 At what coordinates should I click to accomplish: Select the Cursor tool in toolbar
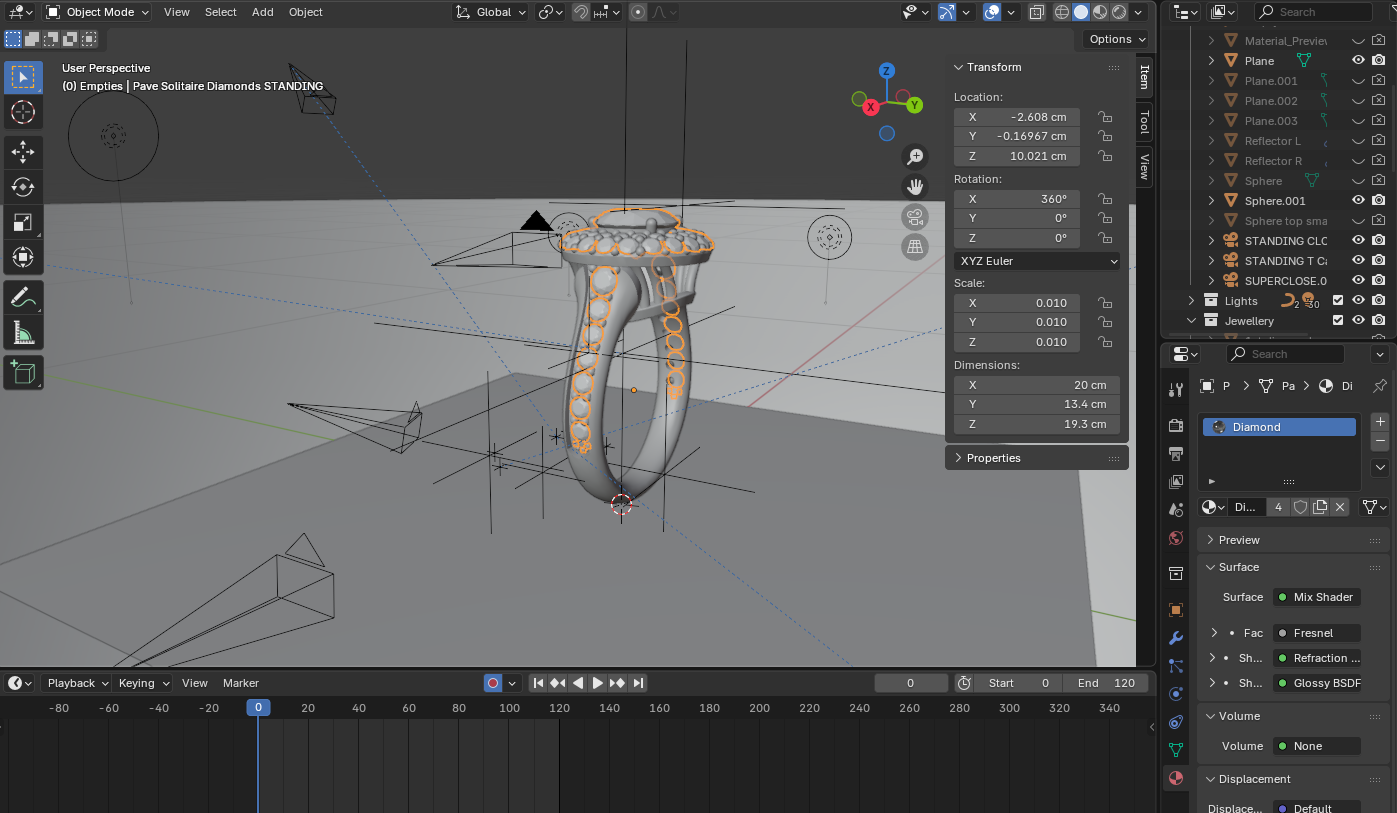coord(22,112)
